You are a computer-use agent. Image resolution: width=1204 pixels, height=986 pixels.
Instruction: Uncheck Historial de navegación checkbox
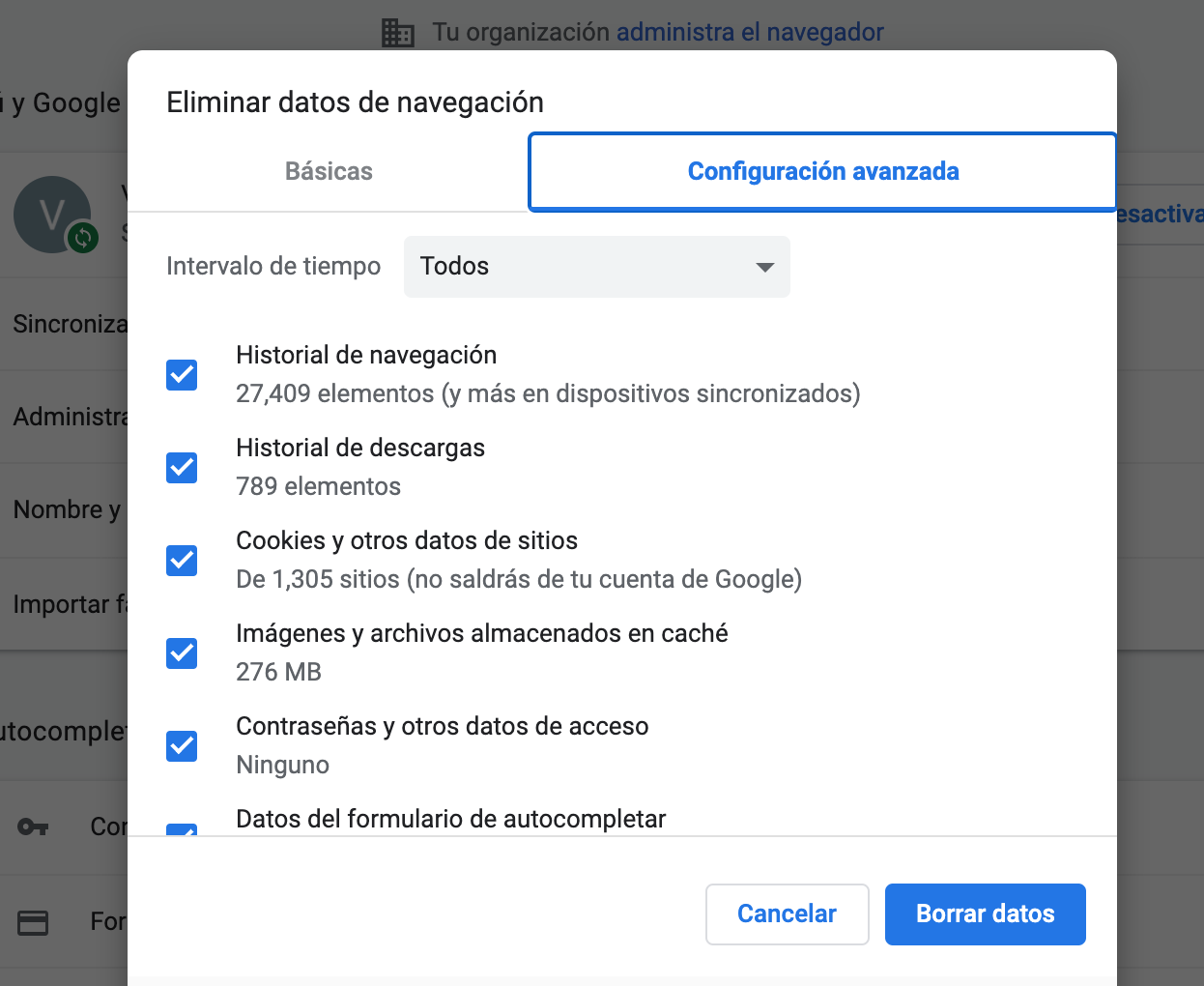tap(182, 374)
